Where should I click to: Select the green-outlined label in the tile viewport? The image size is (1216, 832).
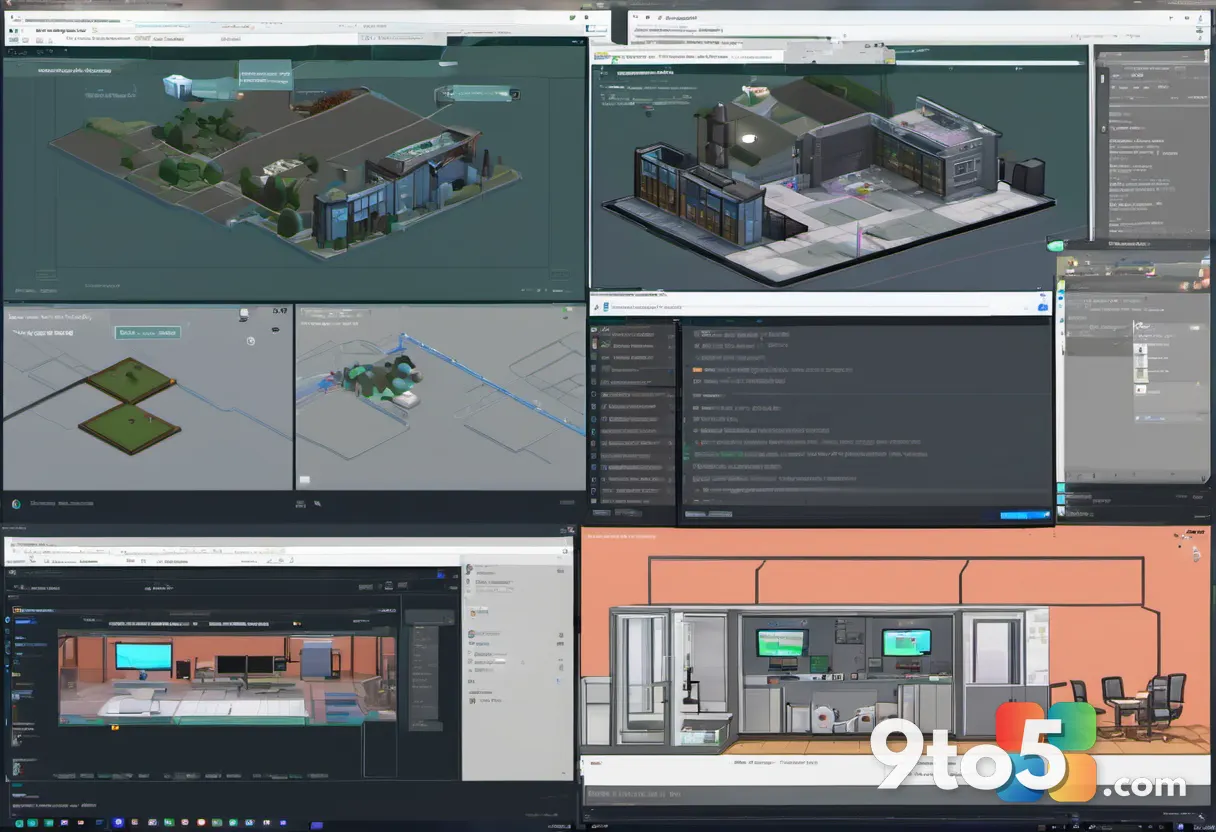(x=147, y=332)
